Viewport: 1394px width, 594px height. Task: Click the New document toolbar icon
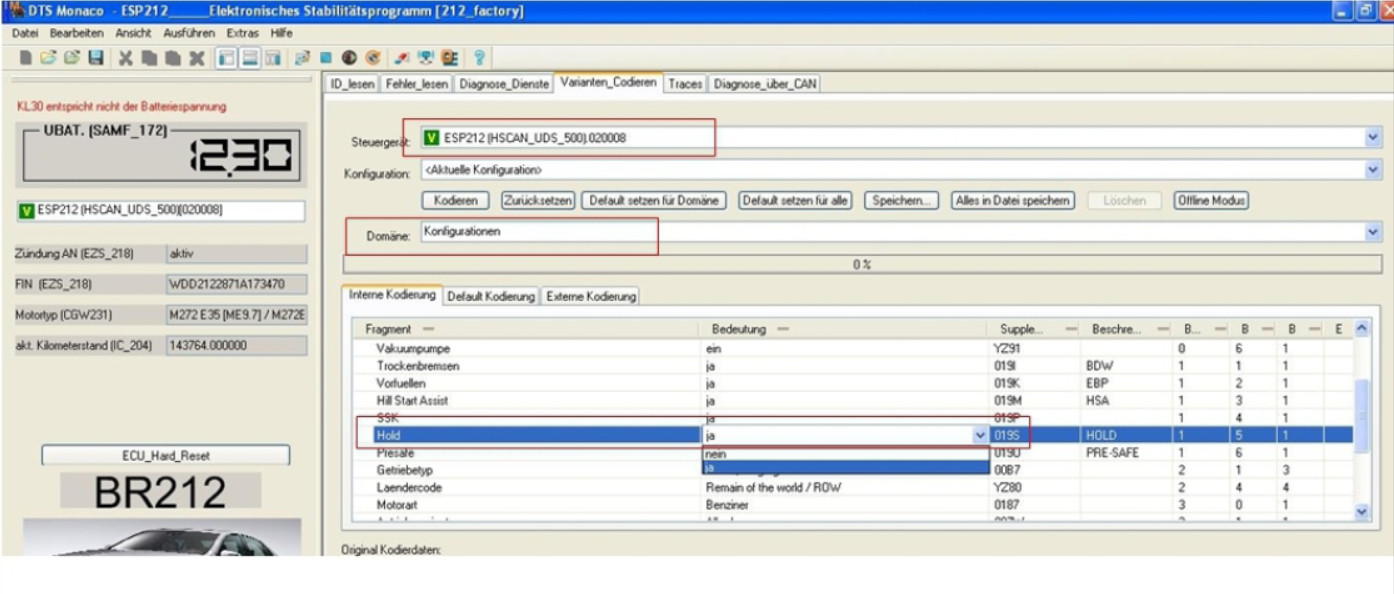(26, 57)
